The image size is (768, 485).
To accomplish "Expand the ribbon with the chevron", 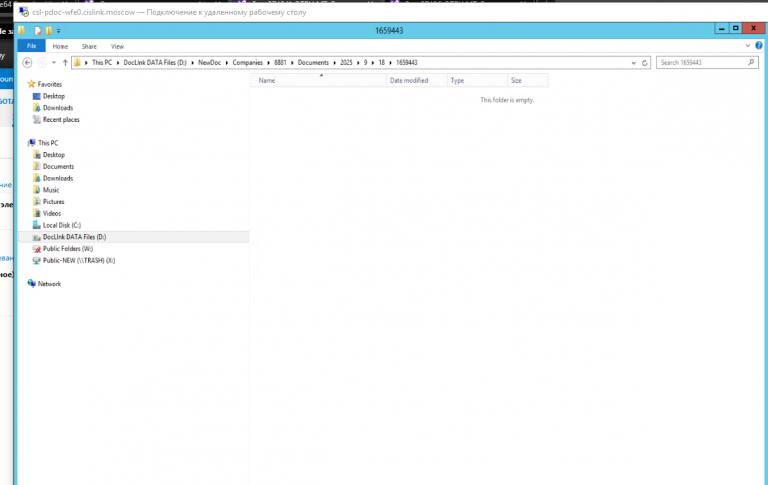I will (747, 46).
